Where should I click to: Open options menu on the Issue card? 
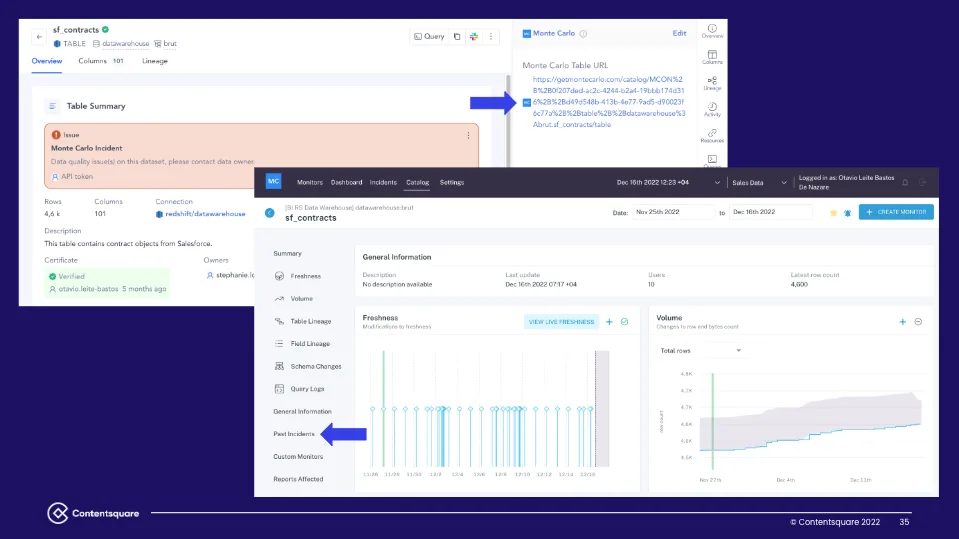tap(468, 135)
